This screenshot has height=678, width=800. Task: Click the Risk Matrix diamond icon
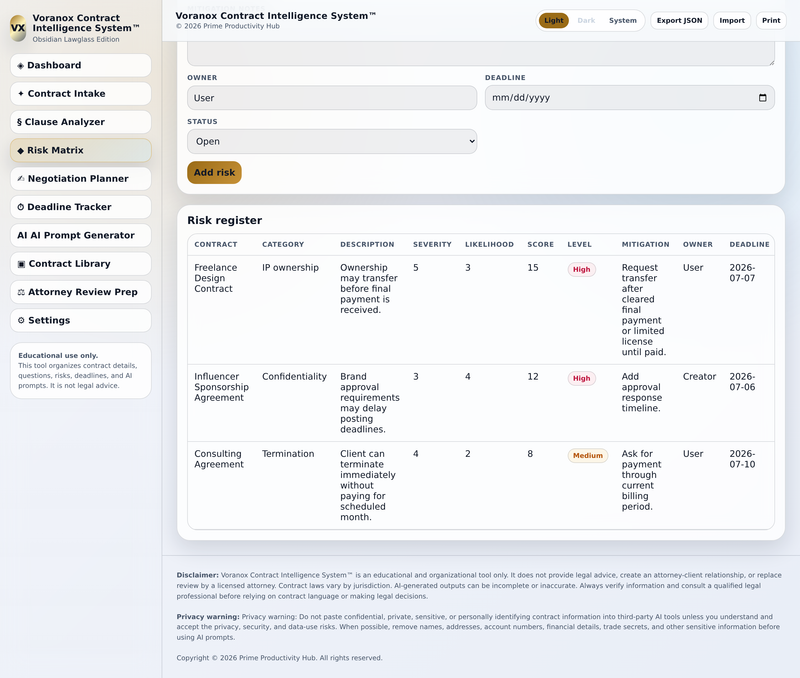click(20, 151)
